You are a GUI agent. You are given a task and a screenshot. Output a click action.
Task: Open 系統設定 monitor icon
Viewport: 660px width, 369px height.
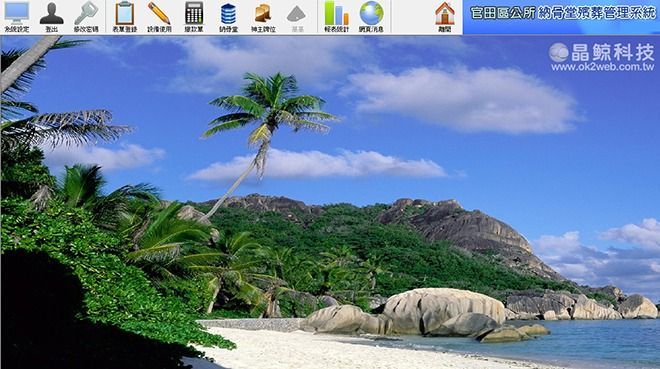pos(17,17)
